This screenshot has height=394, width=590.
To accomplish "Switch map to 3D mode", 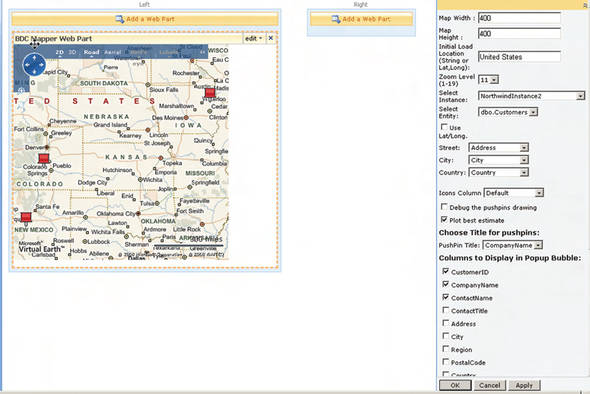I will pos(72,52).
